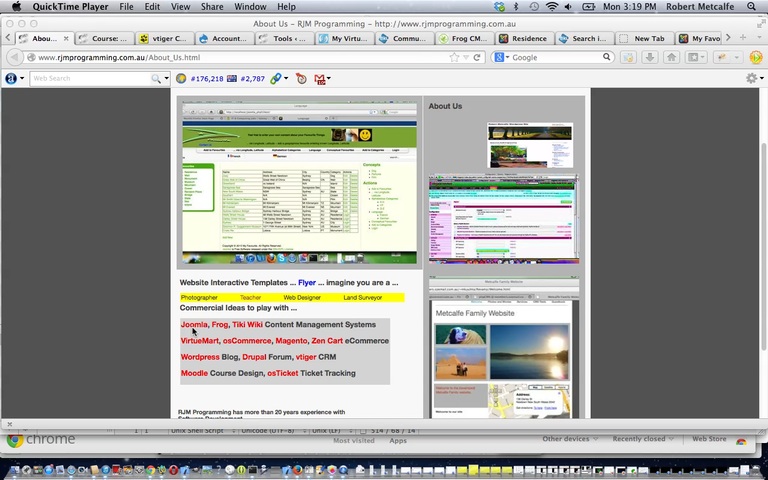The height and width of the screenshot is (480, 768).
Task: Switch to the Course tab
Action: pos(104,38)
